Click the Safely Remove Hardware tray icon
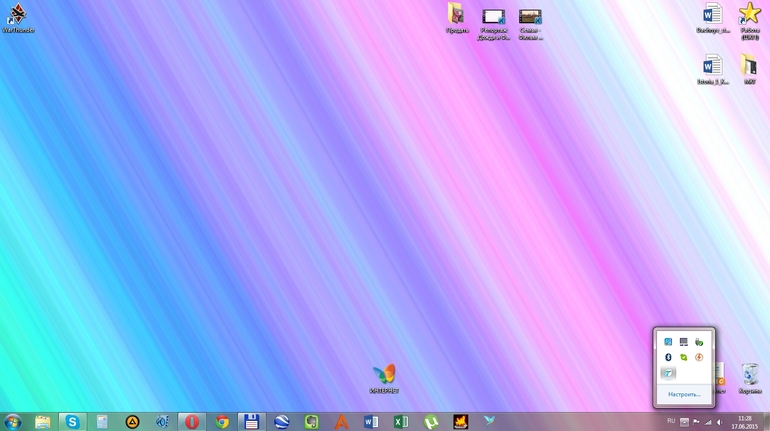This screenshot has width=770, height=431. (699, 342)
